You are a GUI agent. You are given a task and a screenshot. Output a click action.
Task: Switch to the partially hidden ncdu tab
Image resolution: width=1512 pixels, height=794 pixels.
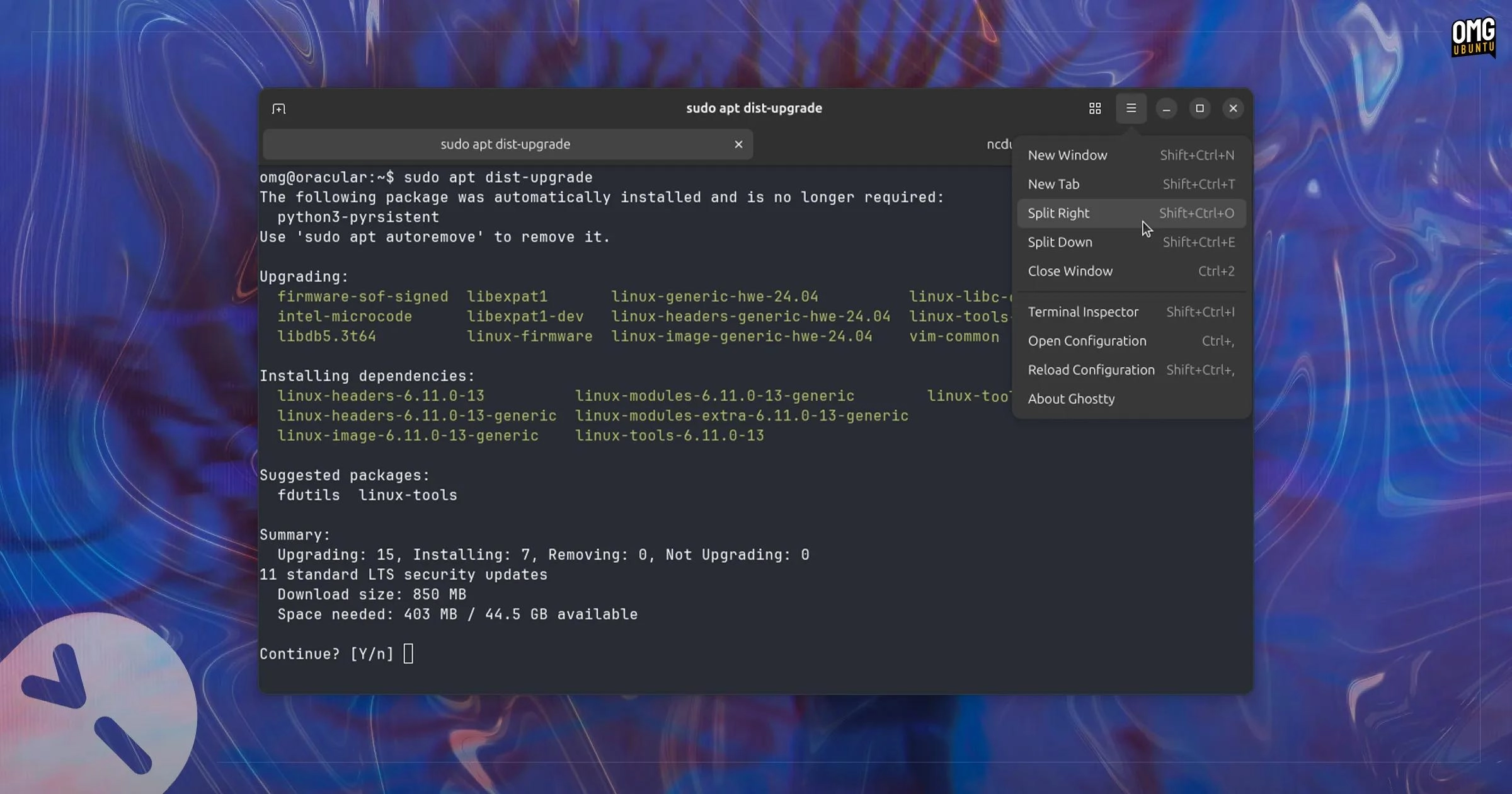pyautogui.click(x=999, y=144)
